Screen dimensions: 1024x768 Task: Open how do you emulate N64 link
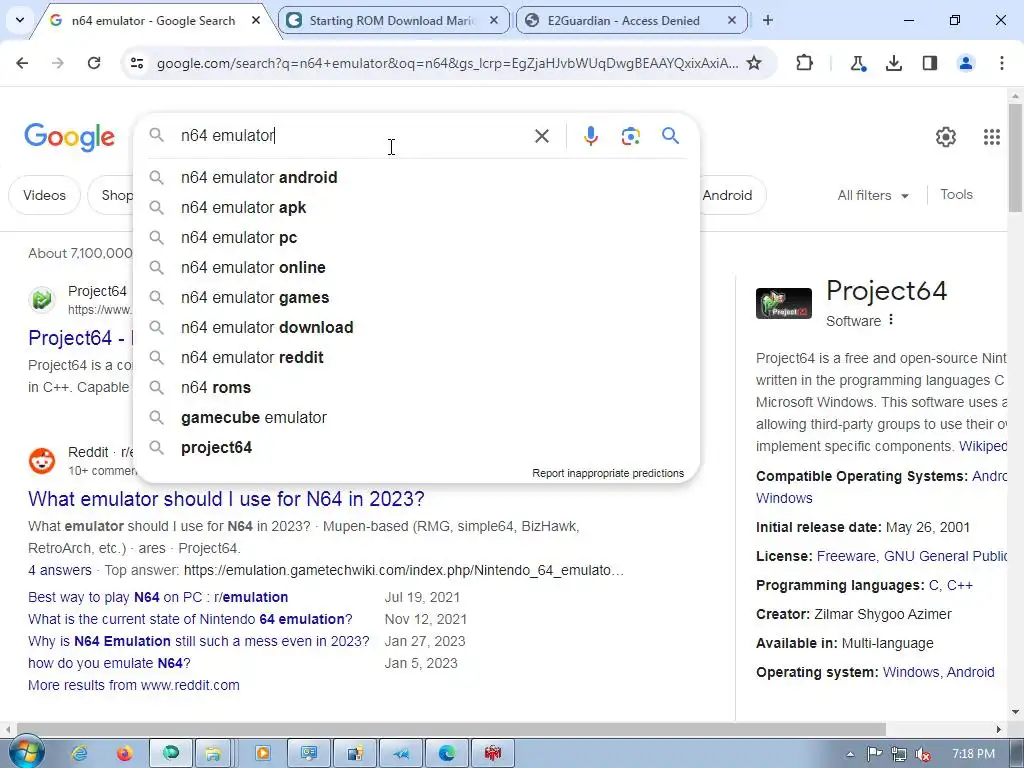[109, 664]
